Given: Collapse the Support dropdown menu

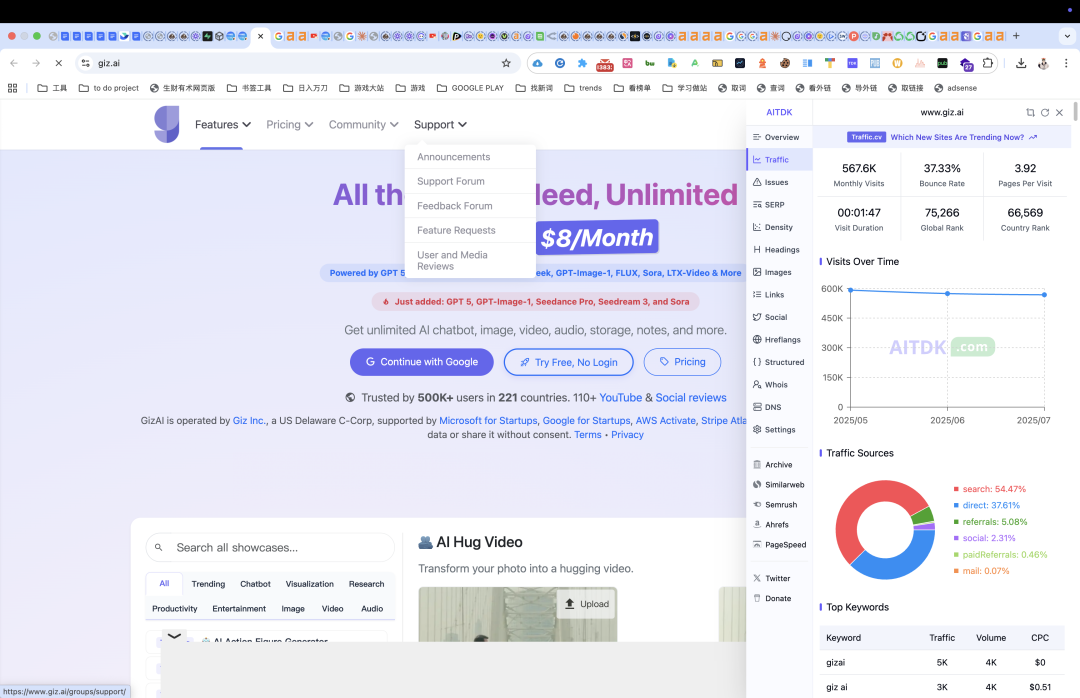Looking at the screenshot, I should pyautogui.click(x=440, y=125).
